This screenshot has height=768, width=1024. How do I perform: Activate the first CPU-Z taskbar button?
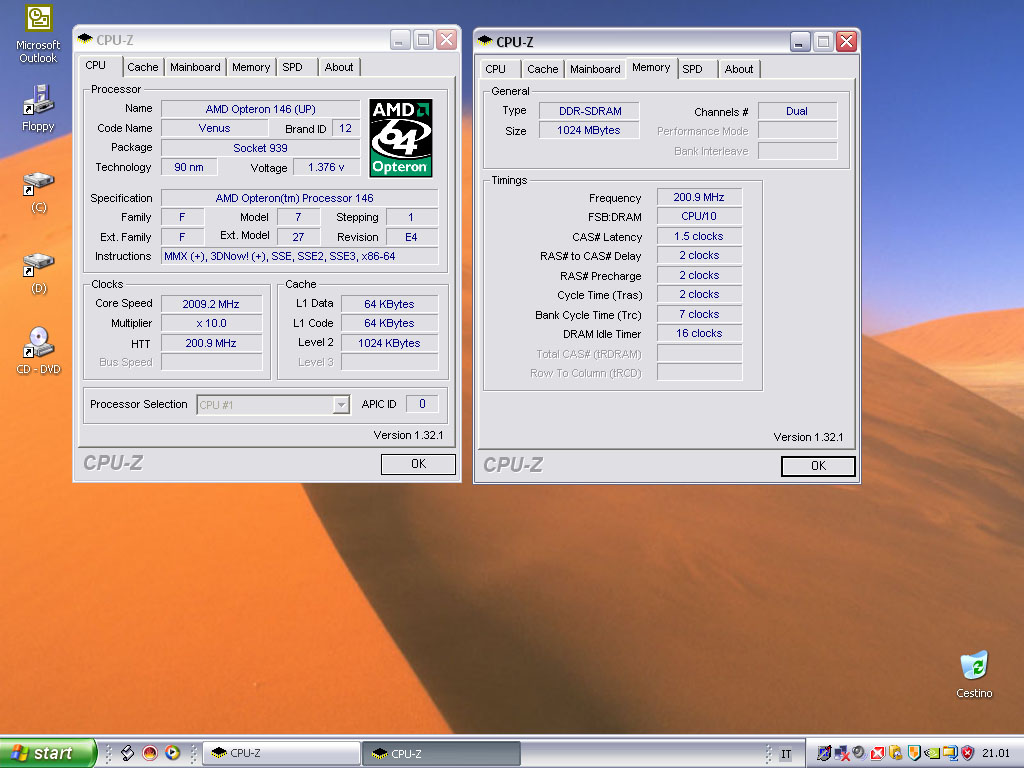click(281, 754)
